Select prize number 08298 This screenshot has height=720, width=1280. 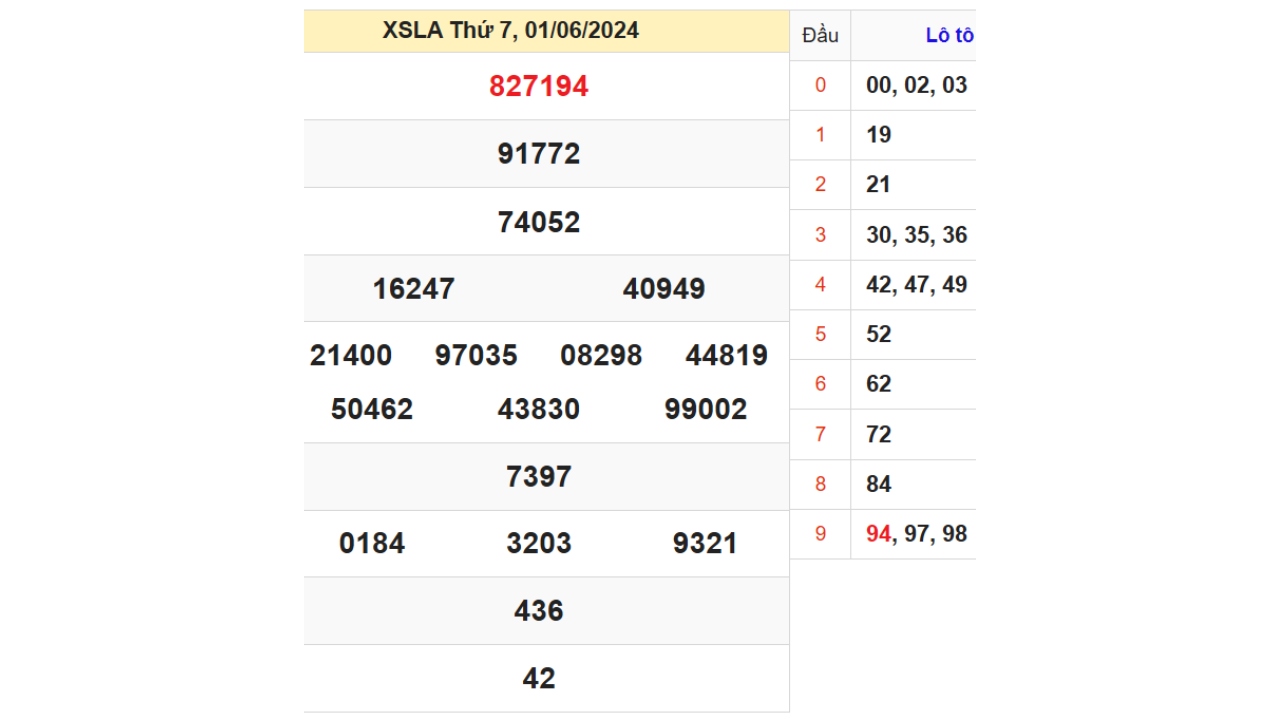point(601,356)
